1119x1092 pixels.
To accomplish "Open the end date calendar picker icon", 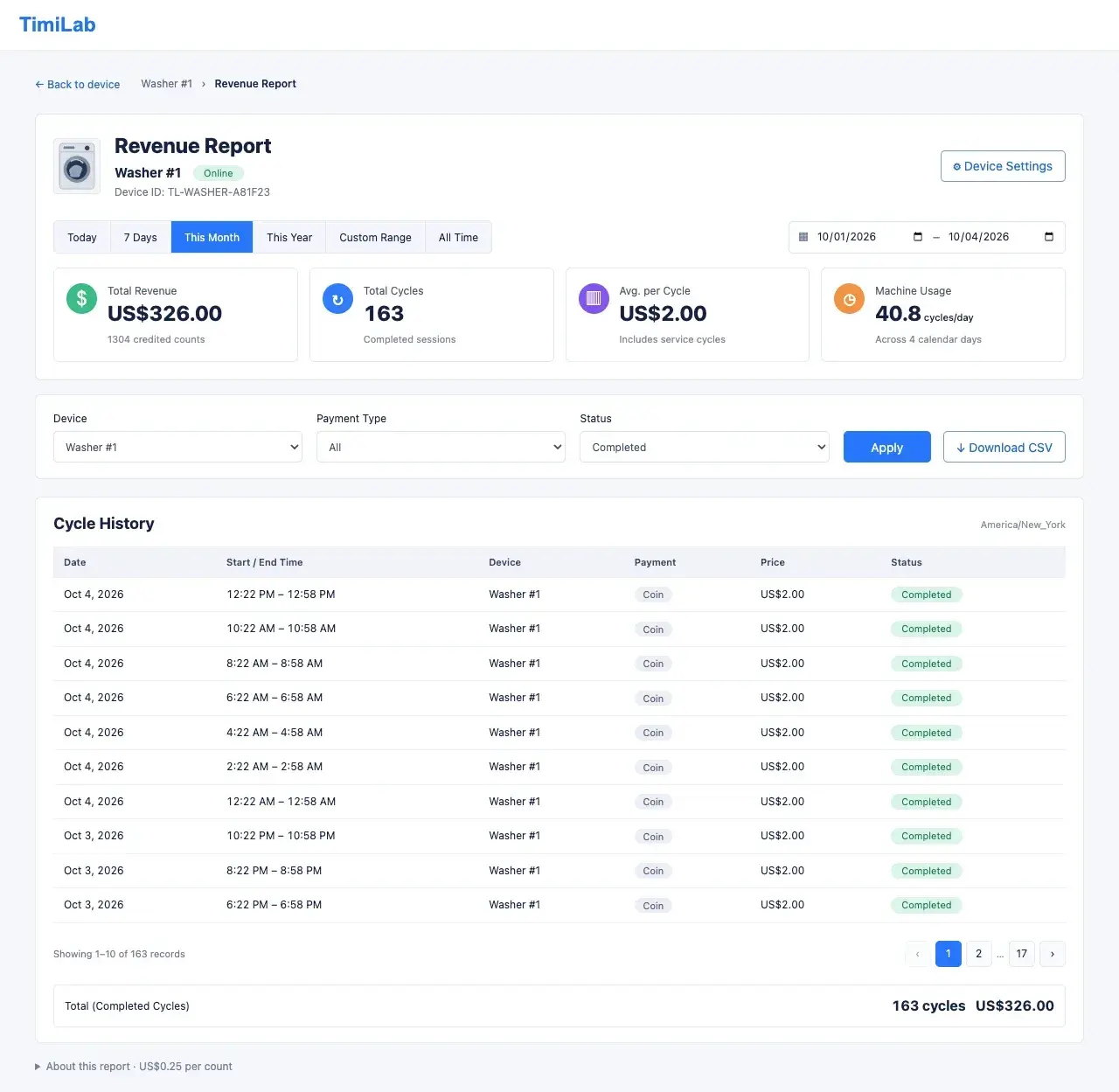I will (1049, 237).
